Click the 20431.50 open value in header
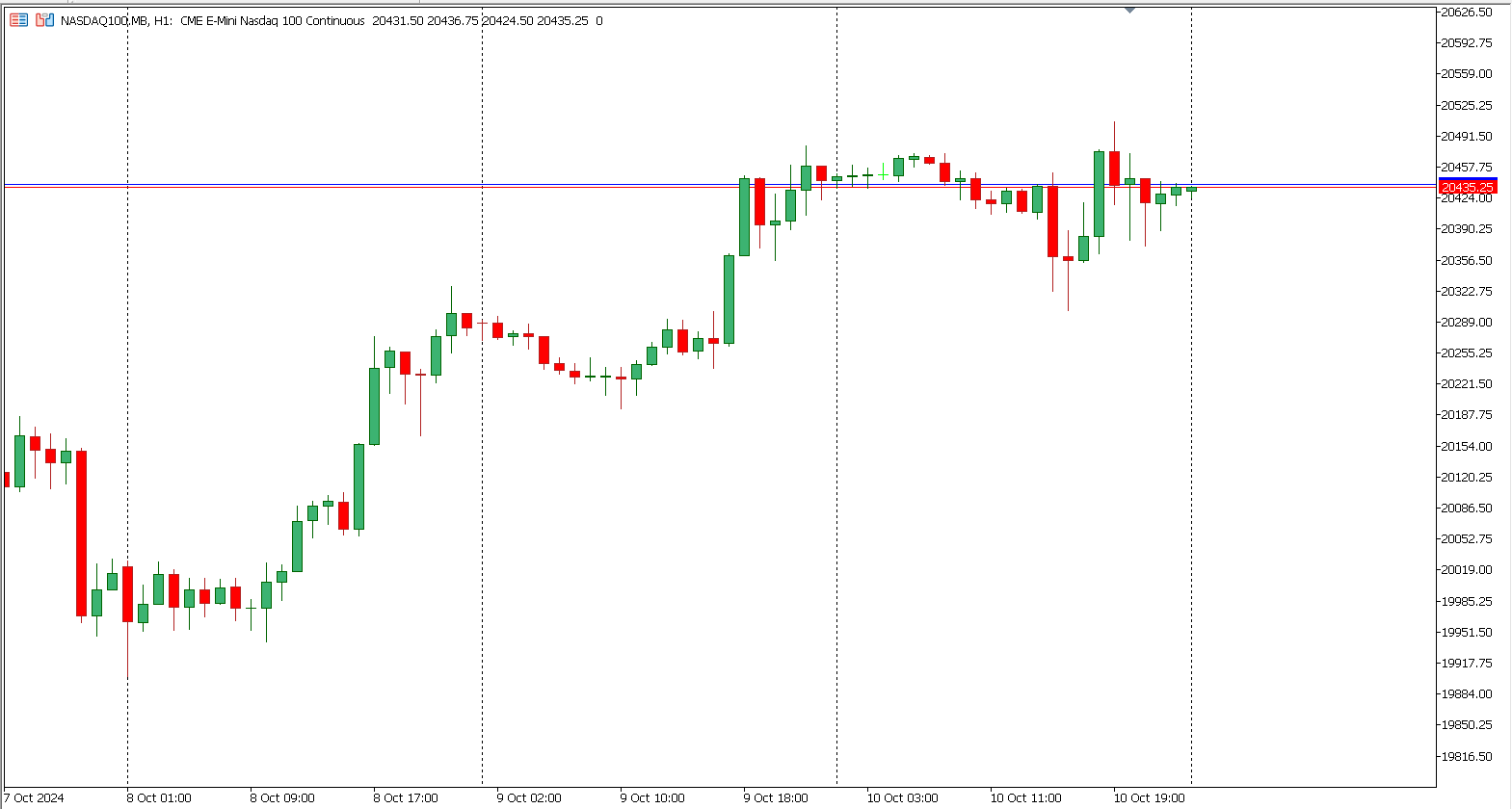 tap(398, 20)
